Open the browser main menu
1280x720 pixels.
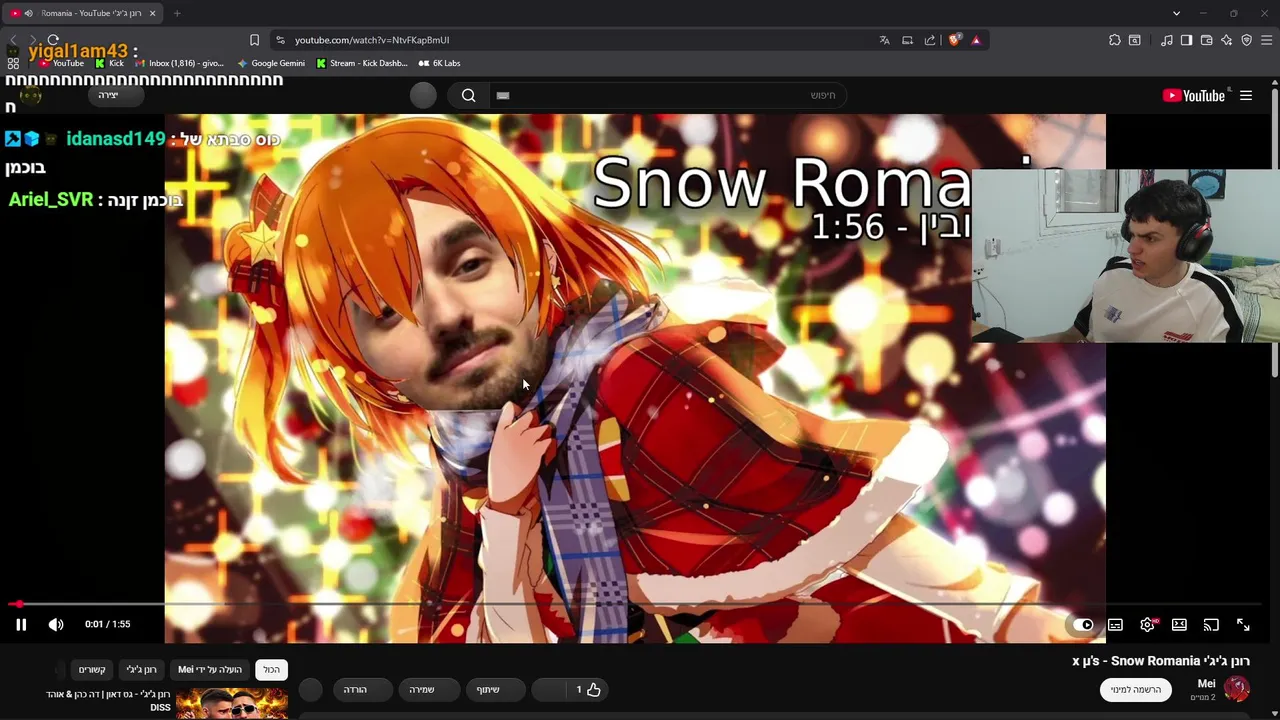coord(1266,40)
